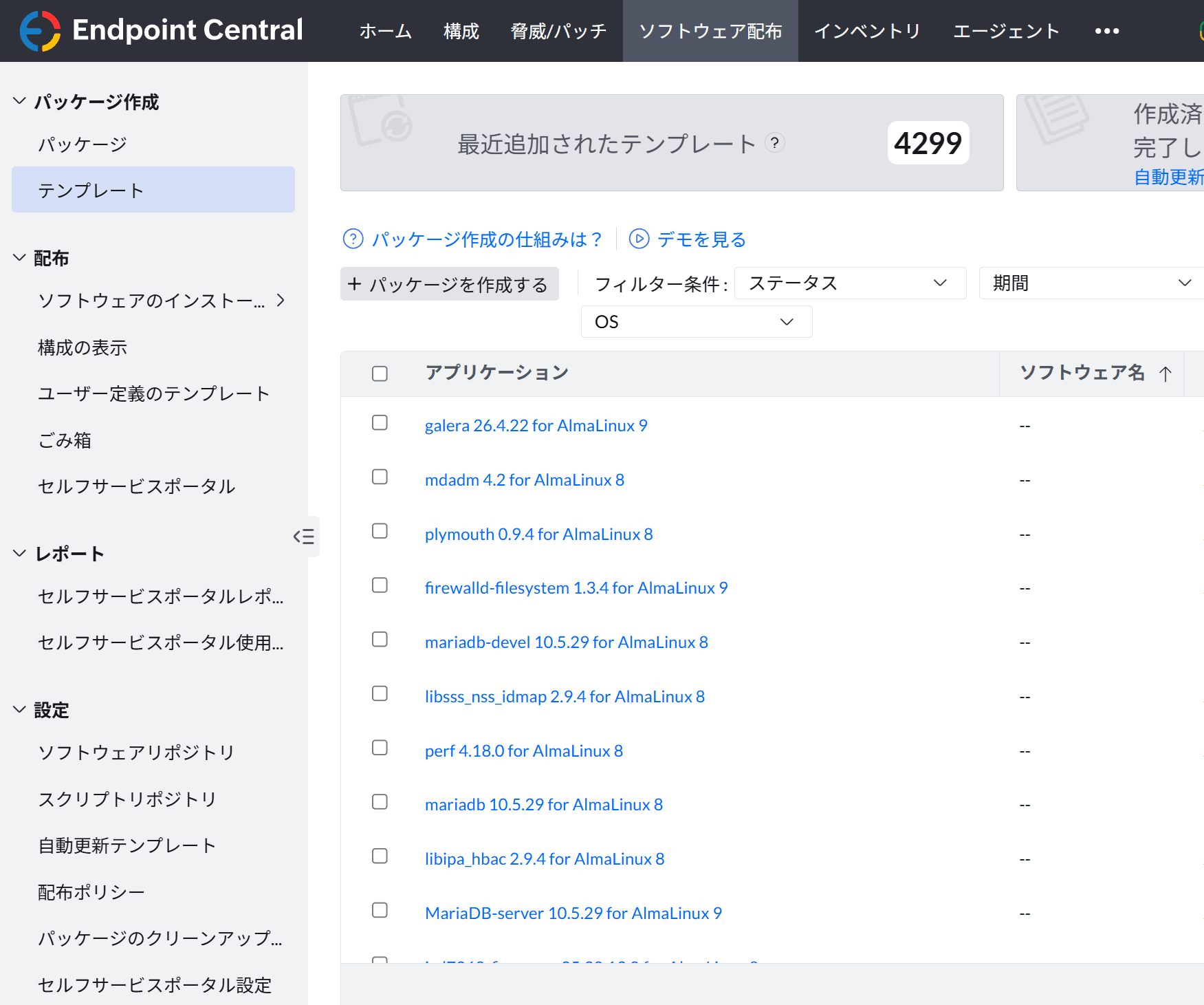Click the 自動更新 link in summary card

(1169, 177)
